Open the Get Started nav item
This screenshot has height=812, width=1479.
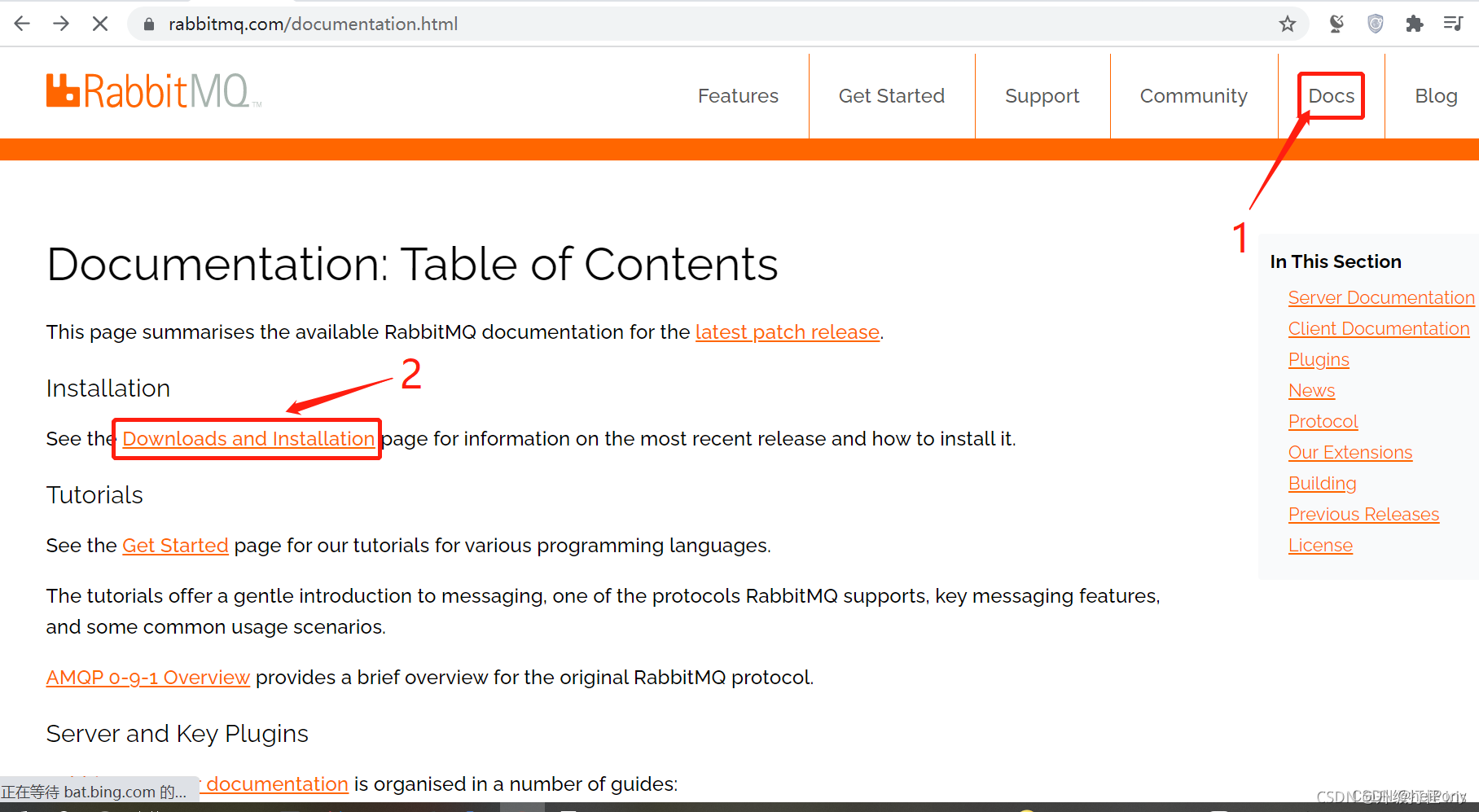(x=892, y=96)
